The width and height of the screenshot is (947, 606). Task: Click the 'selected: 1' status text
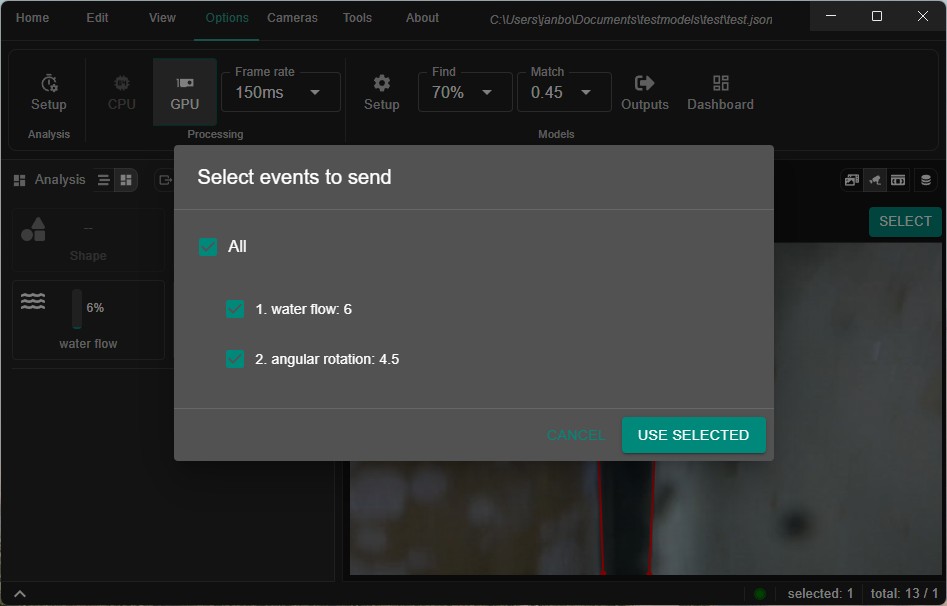pyautogui.click(x=820, y=594)
